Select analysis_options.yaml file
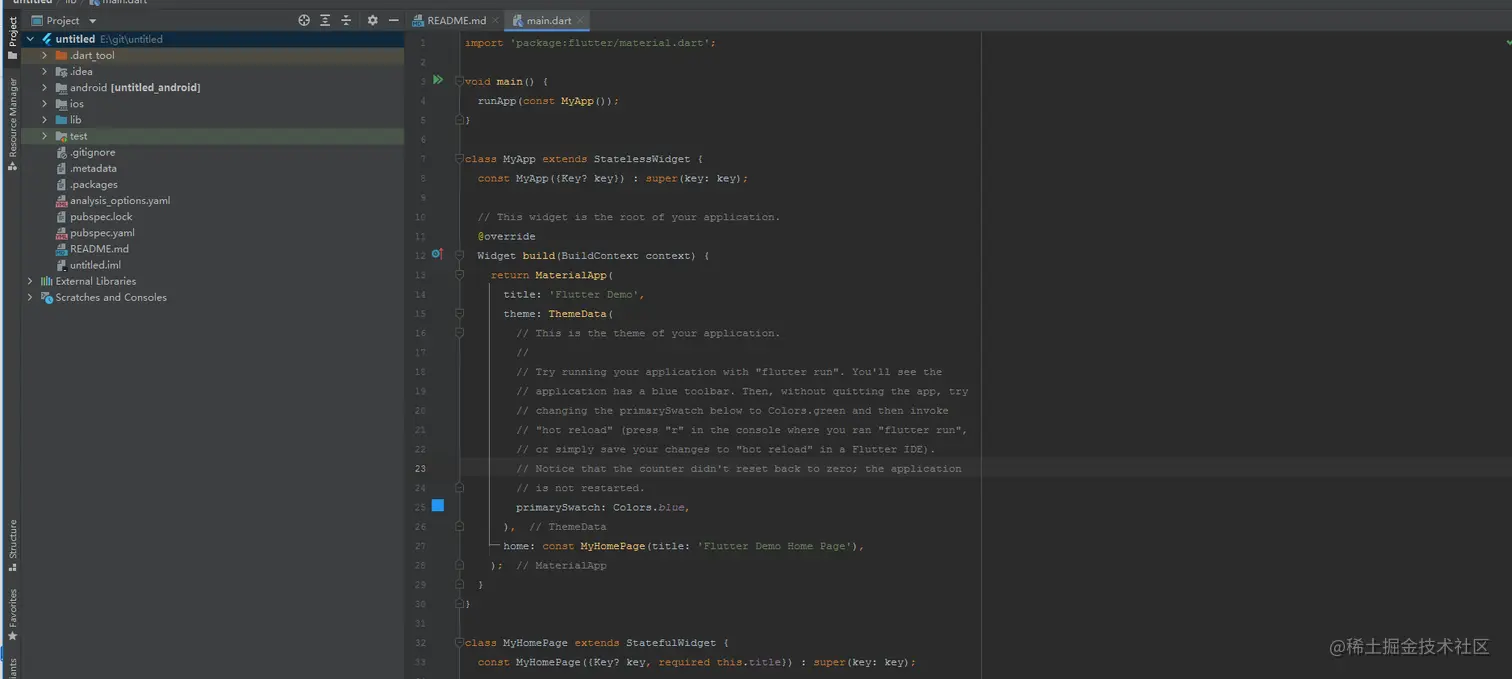Screen dimensions: 1512x679 pos(119,201)
